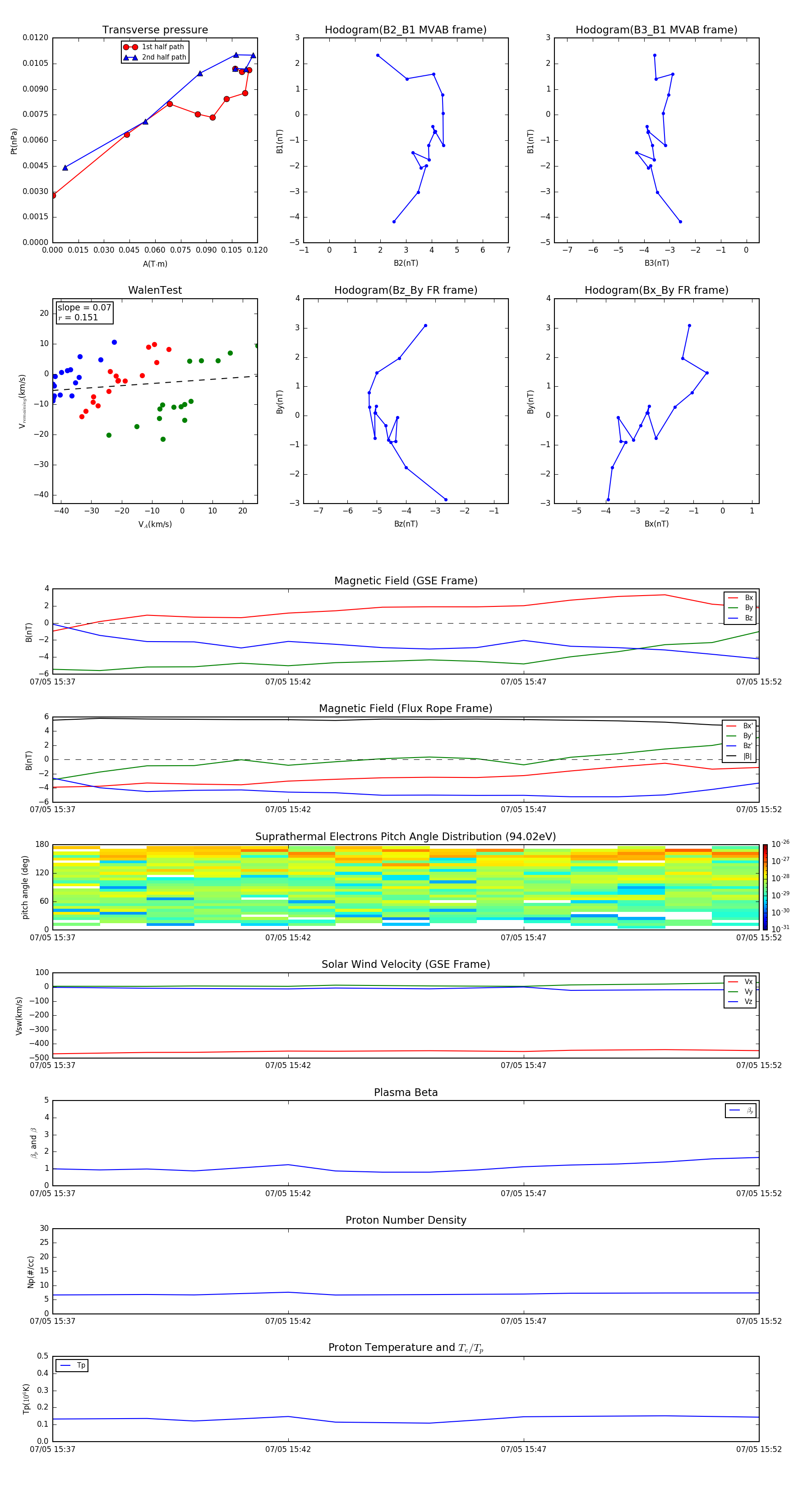The height and width of the screenshot is (1489, 812).
Task: Click the Tp legend in temperature plot
Action: pos(72,1365)
